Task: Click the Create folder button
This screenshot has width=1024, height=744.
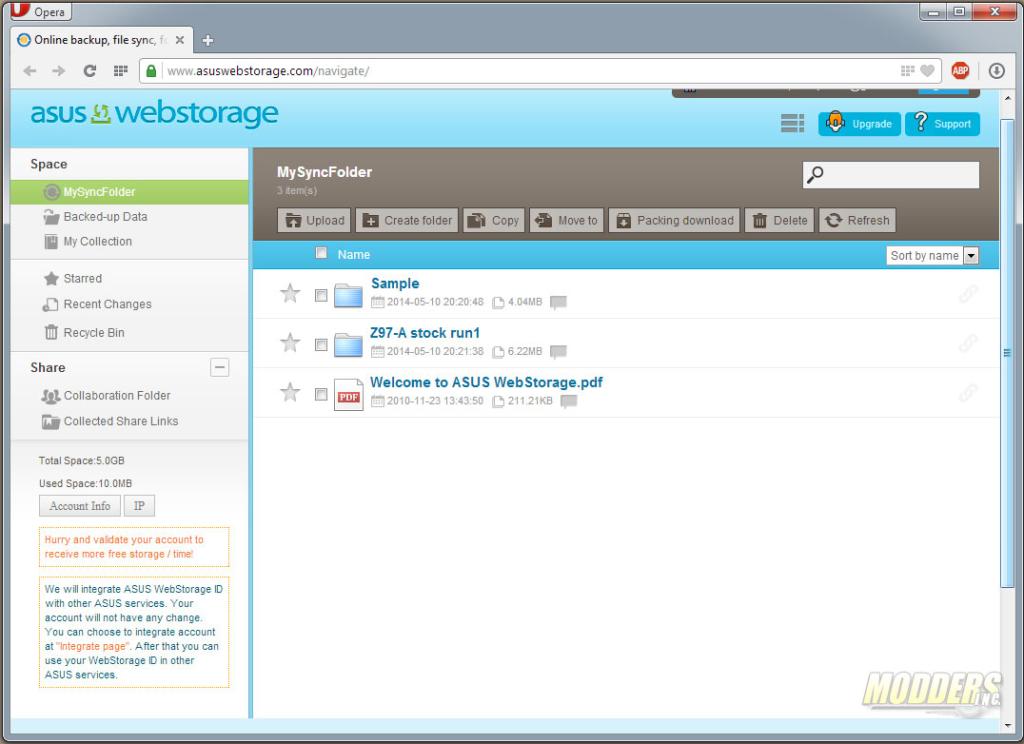Action: (407, 221)
